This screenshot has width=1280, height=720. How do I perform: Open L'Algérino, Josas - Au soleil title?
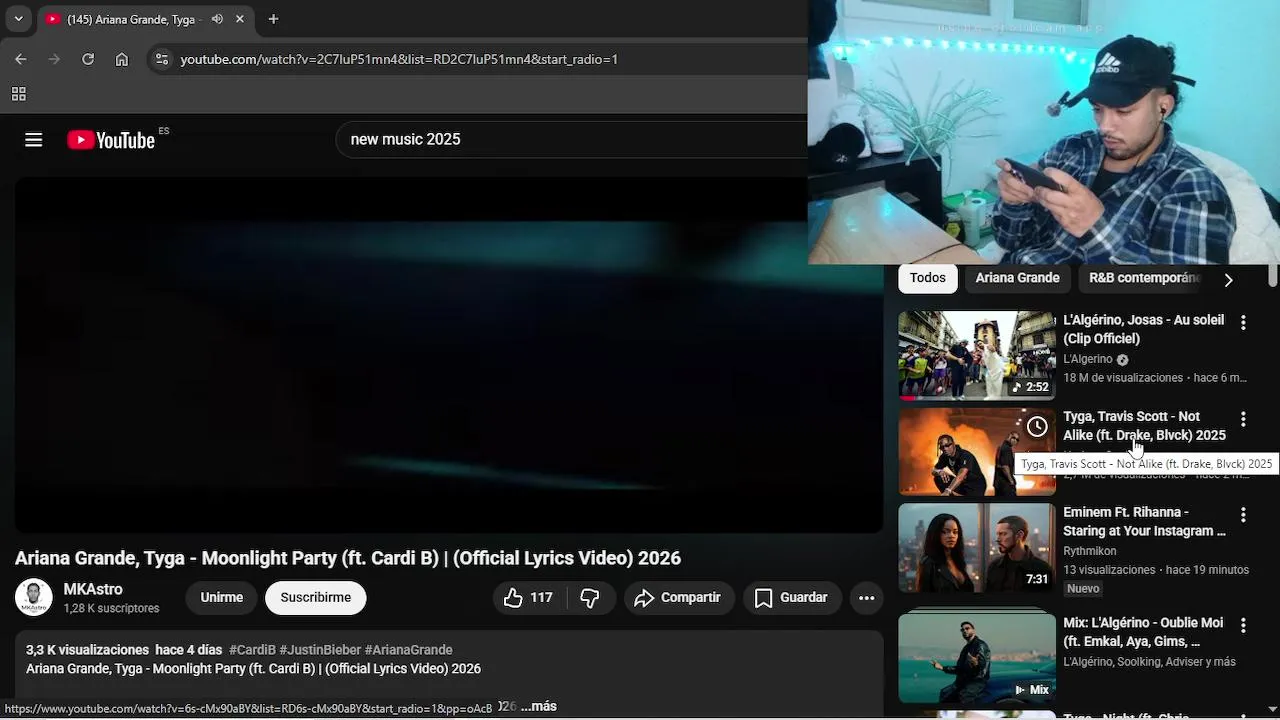point(1143,329)
